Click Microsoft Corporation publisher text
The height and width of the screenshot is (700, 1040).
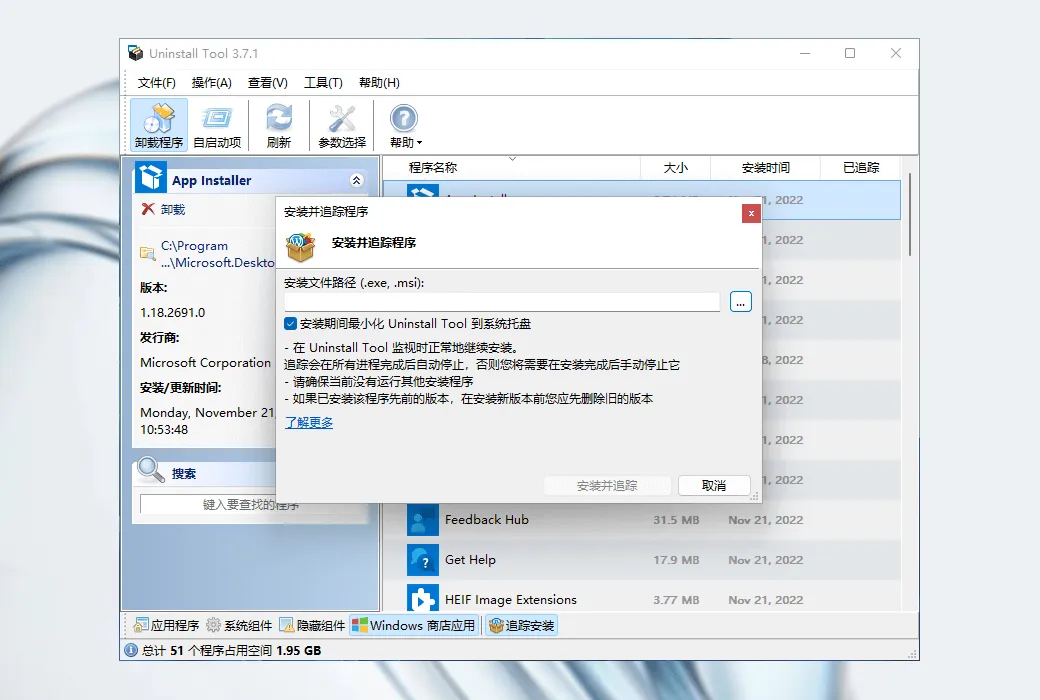[206, 363]
